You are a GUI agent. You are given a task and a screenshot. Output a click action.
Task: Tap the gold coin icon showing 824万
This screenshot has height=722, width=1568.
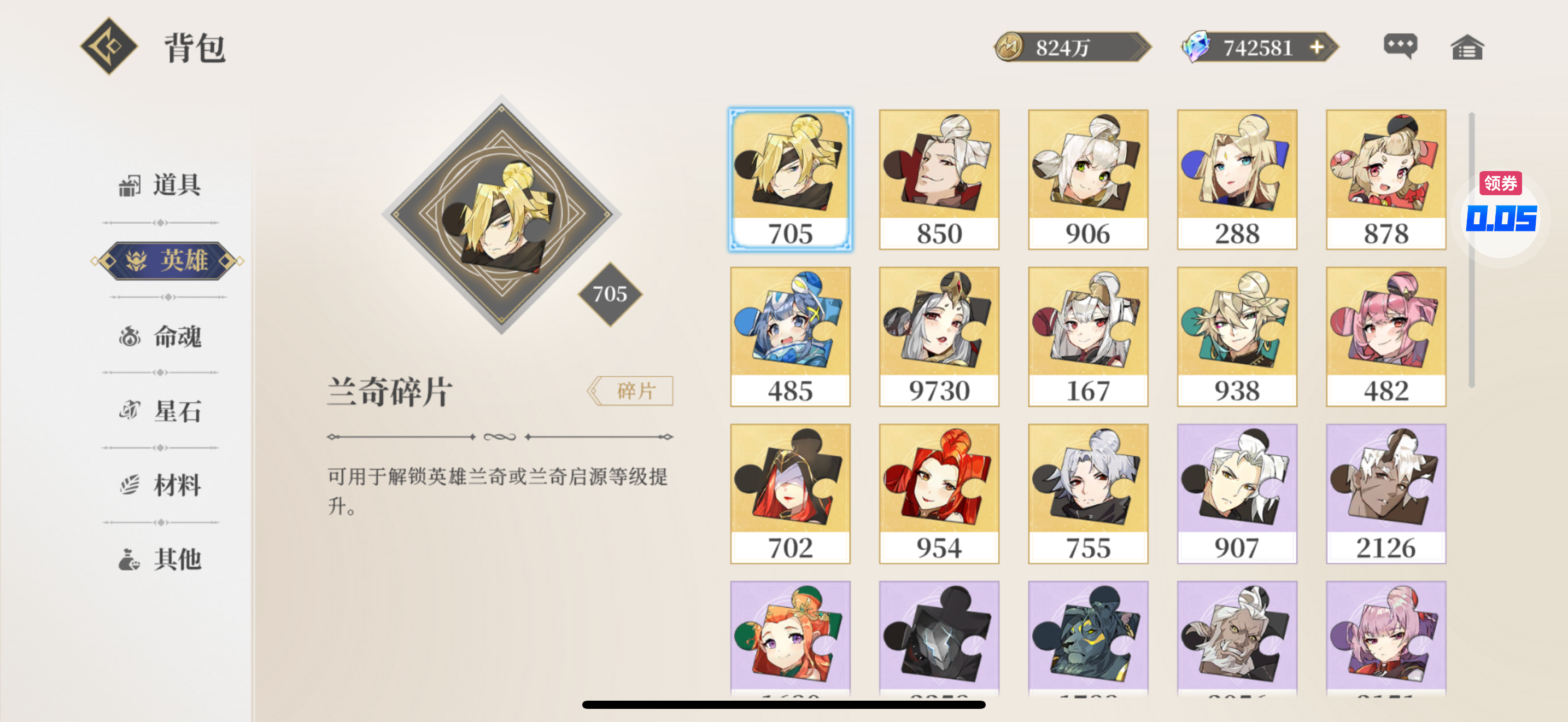coord(1010,47)
